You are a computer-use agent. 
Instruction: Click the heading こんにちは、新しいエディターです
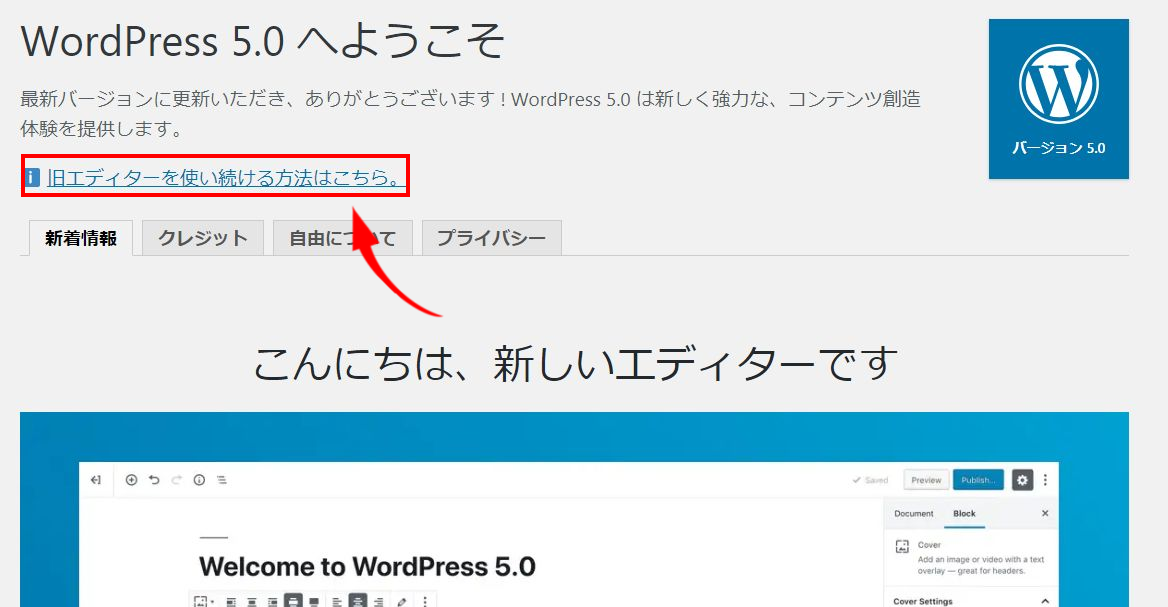(574, 363)
